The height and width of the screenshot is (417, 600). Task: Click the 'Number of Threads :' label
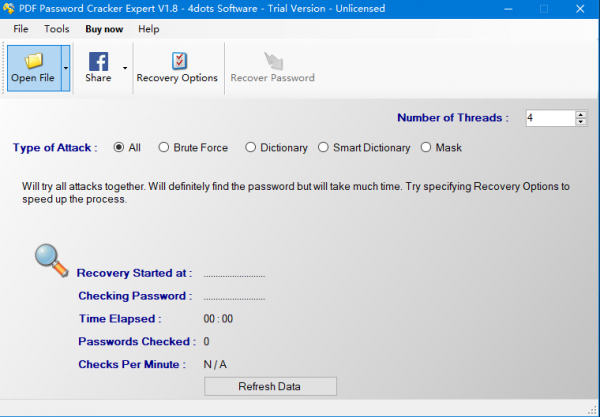[453, 118]
